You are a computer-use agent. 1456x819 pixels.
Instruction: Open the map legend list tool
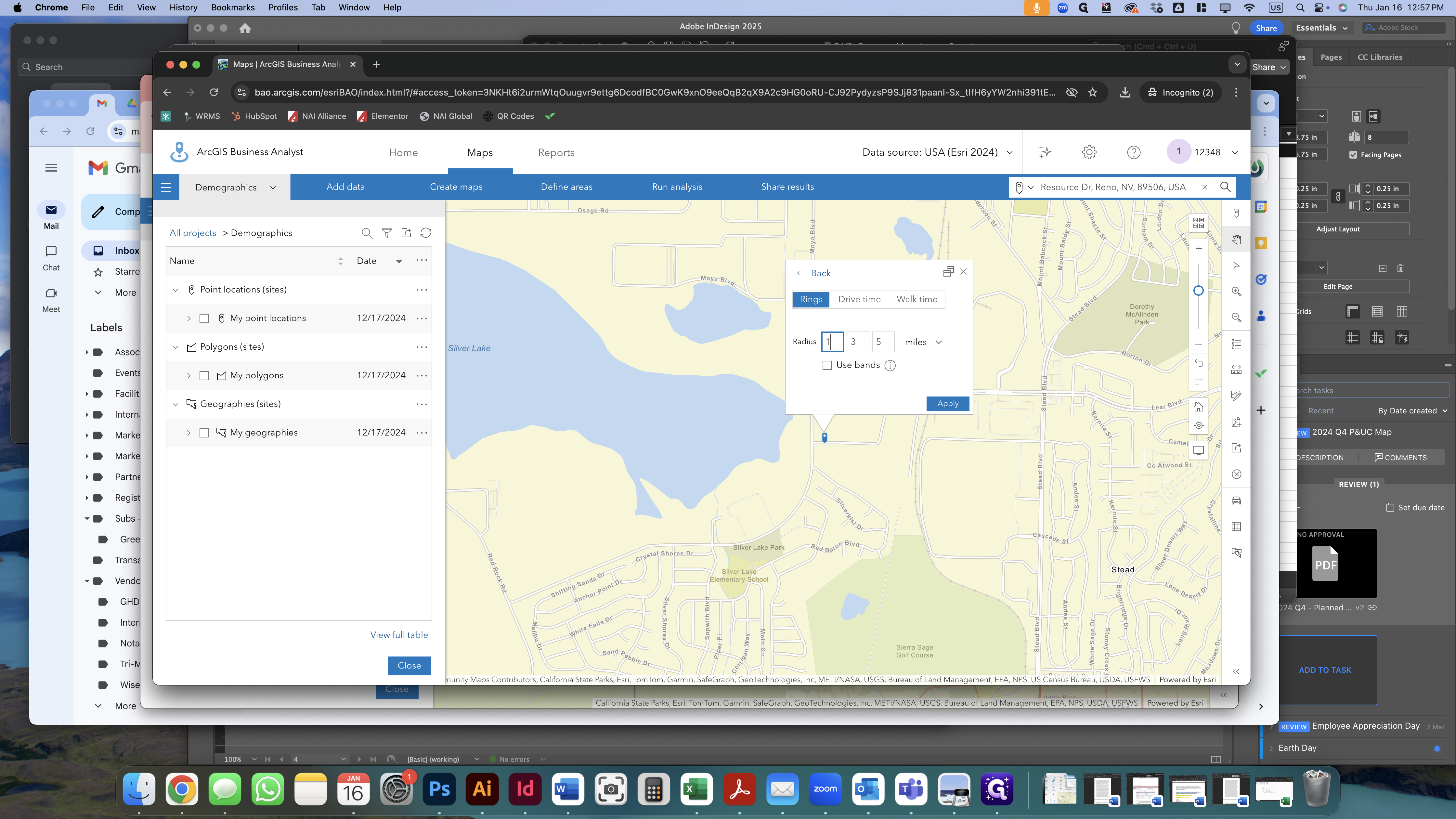click(1236, 344)
